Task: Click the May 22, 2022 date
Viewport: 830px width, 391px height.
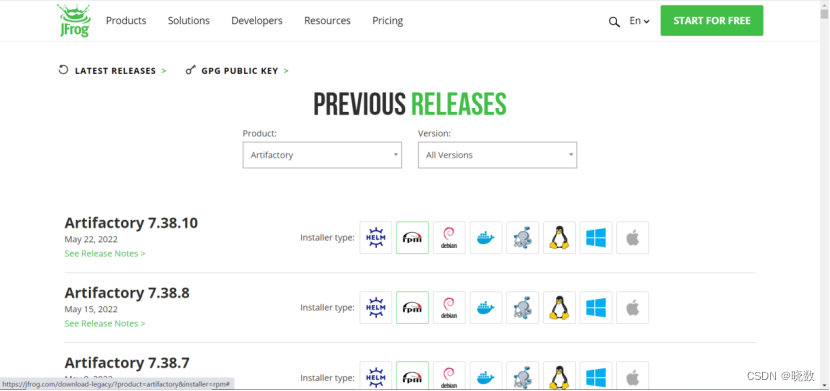Action: pos(91,239)
